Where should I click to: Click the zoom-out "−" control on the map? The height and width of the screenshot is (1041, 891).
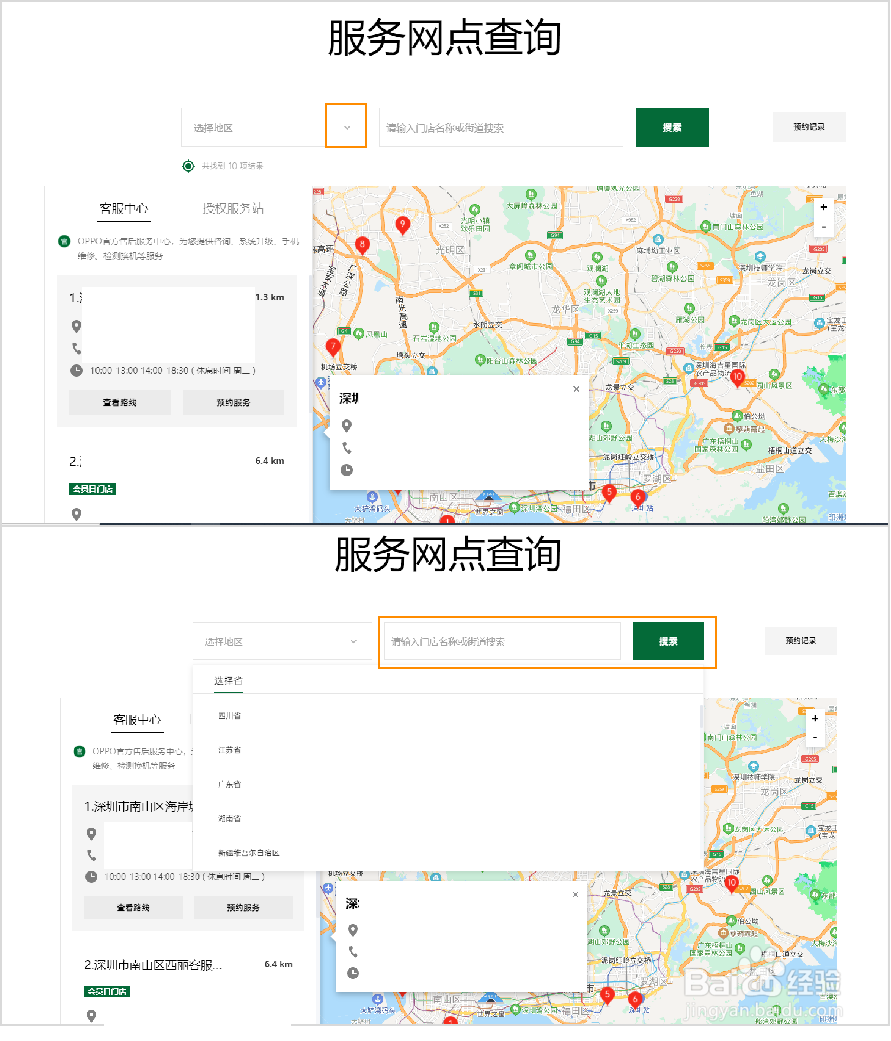click(823, 227)
